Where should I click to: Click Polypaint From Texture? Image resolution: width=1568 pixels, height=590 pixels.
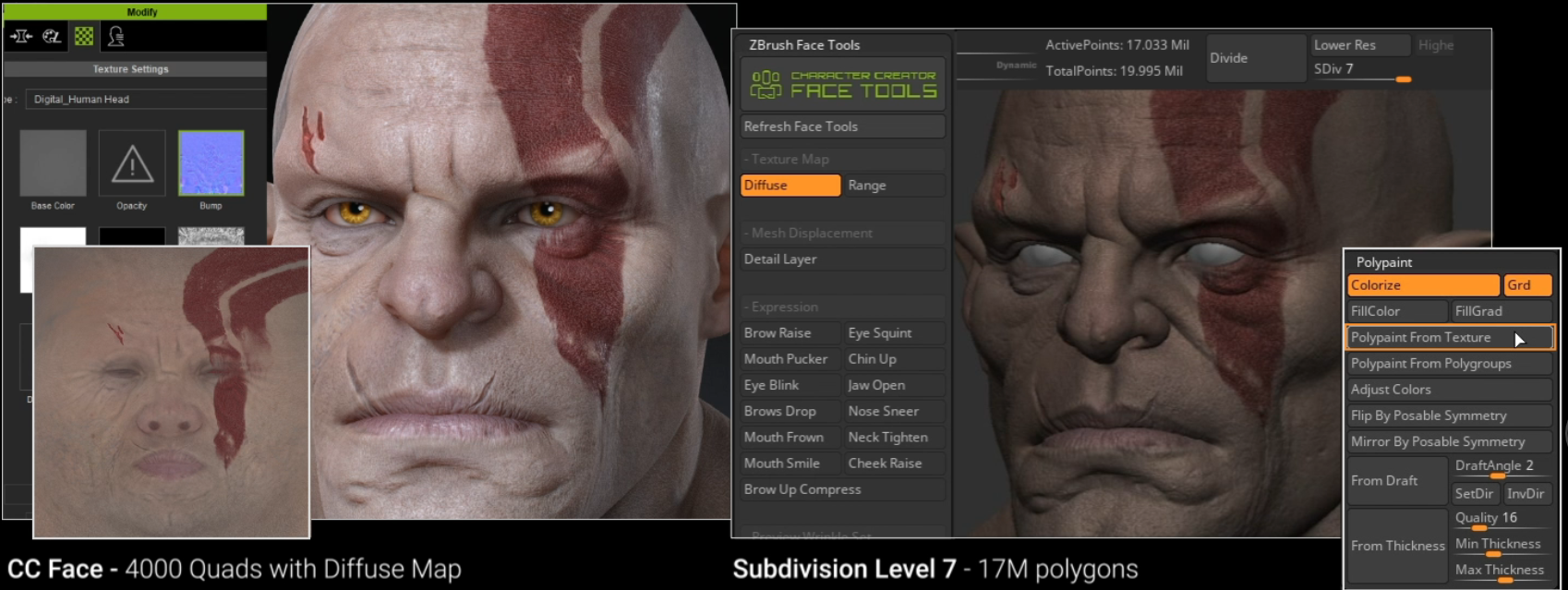pyautogui.click(x=1450, y=338)
